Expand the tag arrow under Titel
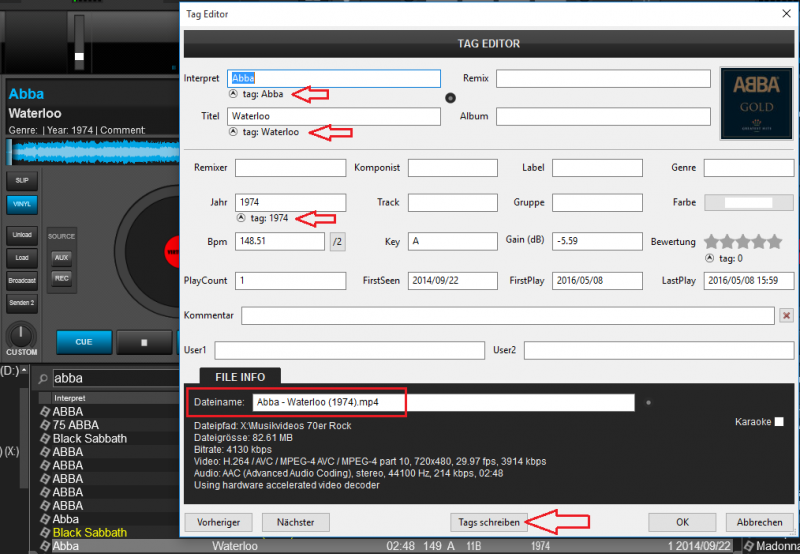Viewport: 800px width, 554px height. point(233,132)
